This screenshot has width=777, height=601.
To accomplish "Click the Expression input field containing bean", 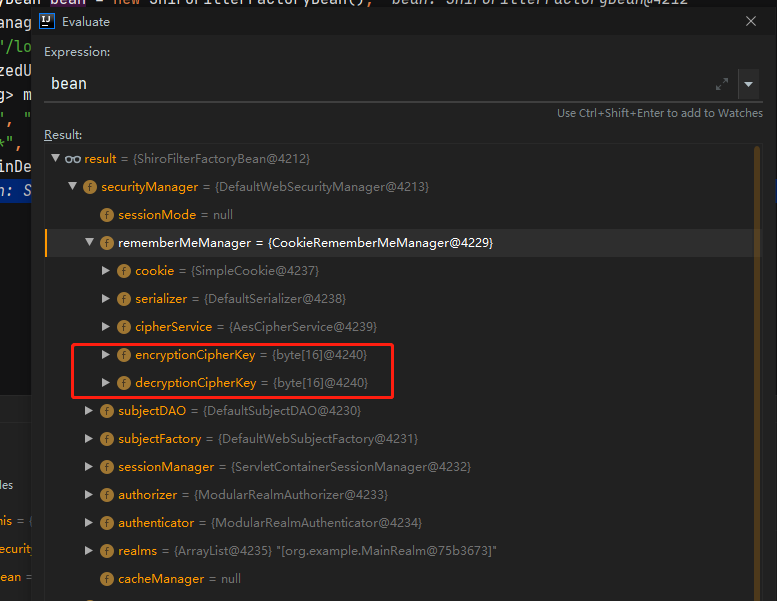I will tap(380, 84).
